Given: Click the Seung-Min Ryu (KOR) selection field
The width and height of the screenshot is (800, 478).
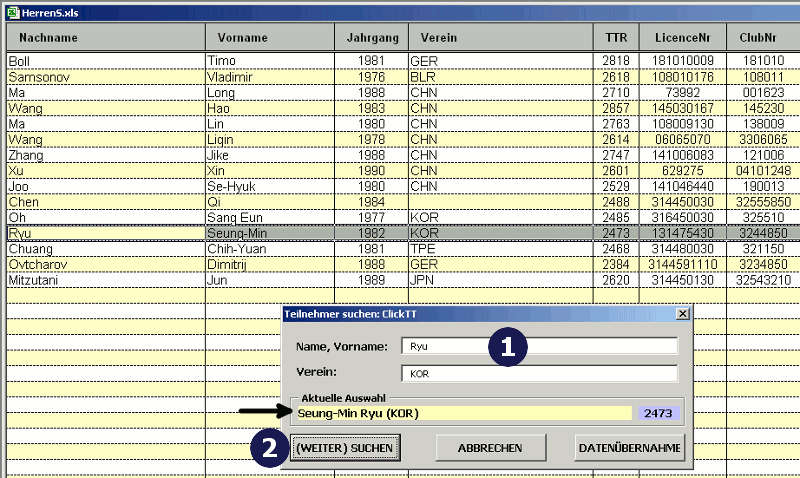Looking at the screenshot, I should pos(462,413).
